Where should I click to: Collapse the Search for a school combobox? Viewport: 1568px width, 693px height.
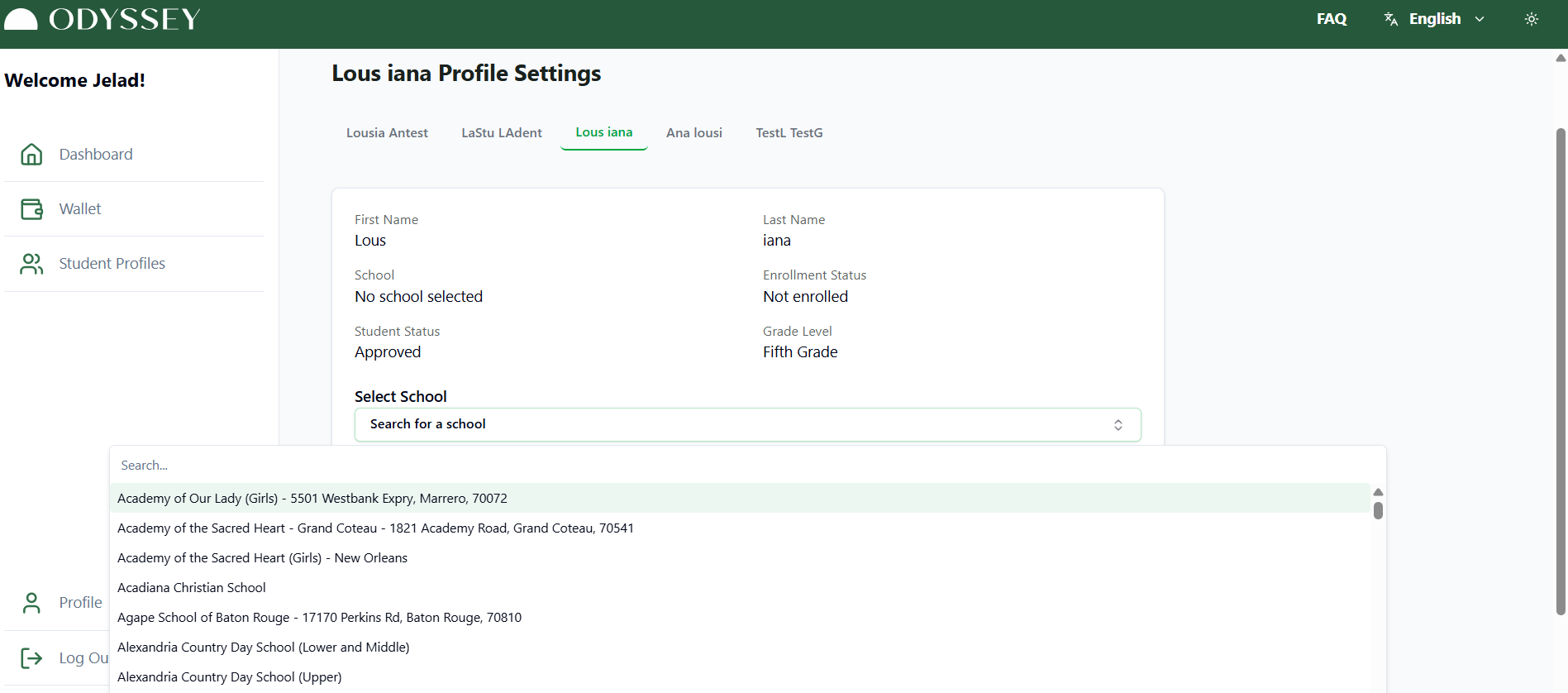coord(747,424)
